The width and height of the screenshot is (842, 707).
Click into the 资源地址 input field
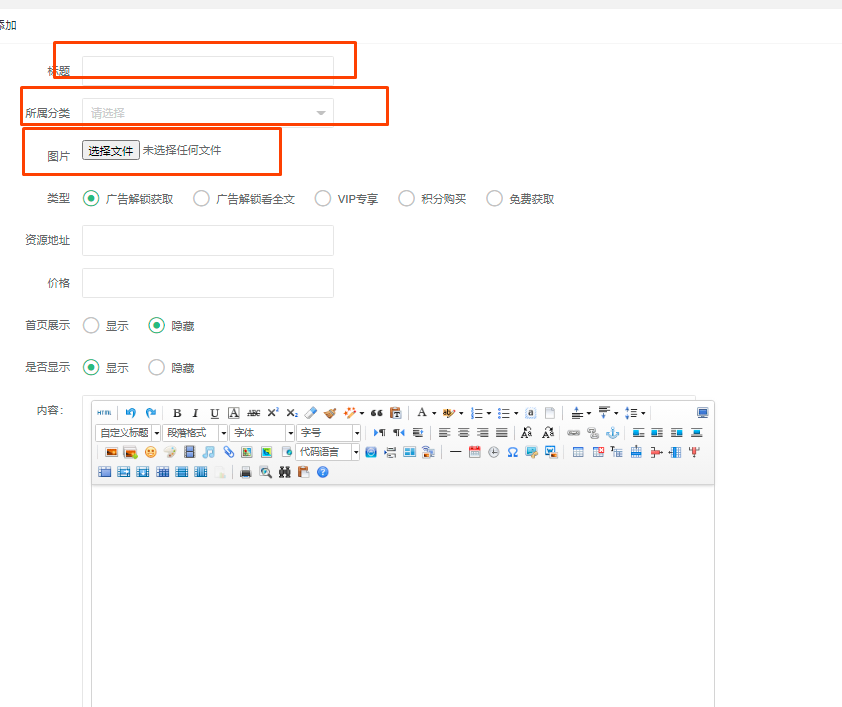(208, 240)
